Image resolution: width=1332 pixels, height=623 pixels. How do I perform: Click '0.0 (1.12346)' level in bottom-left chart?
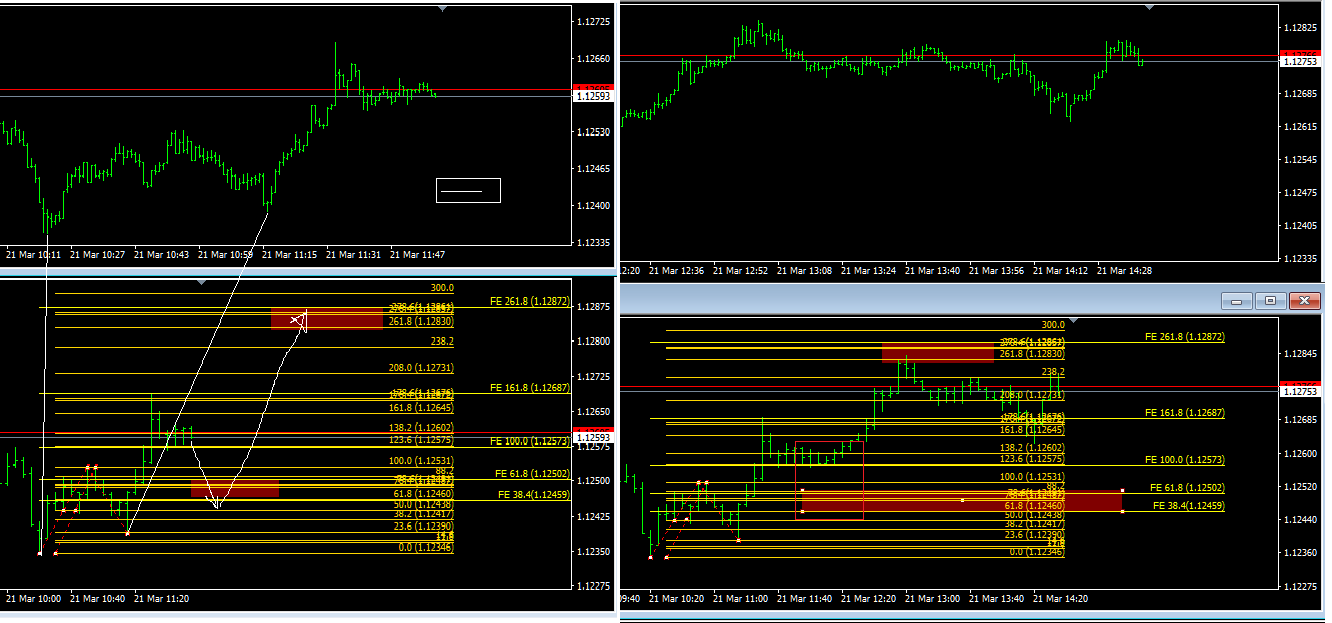point(426,547)
